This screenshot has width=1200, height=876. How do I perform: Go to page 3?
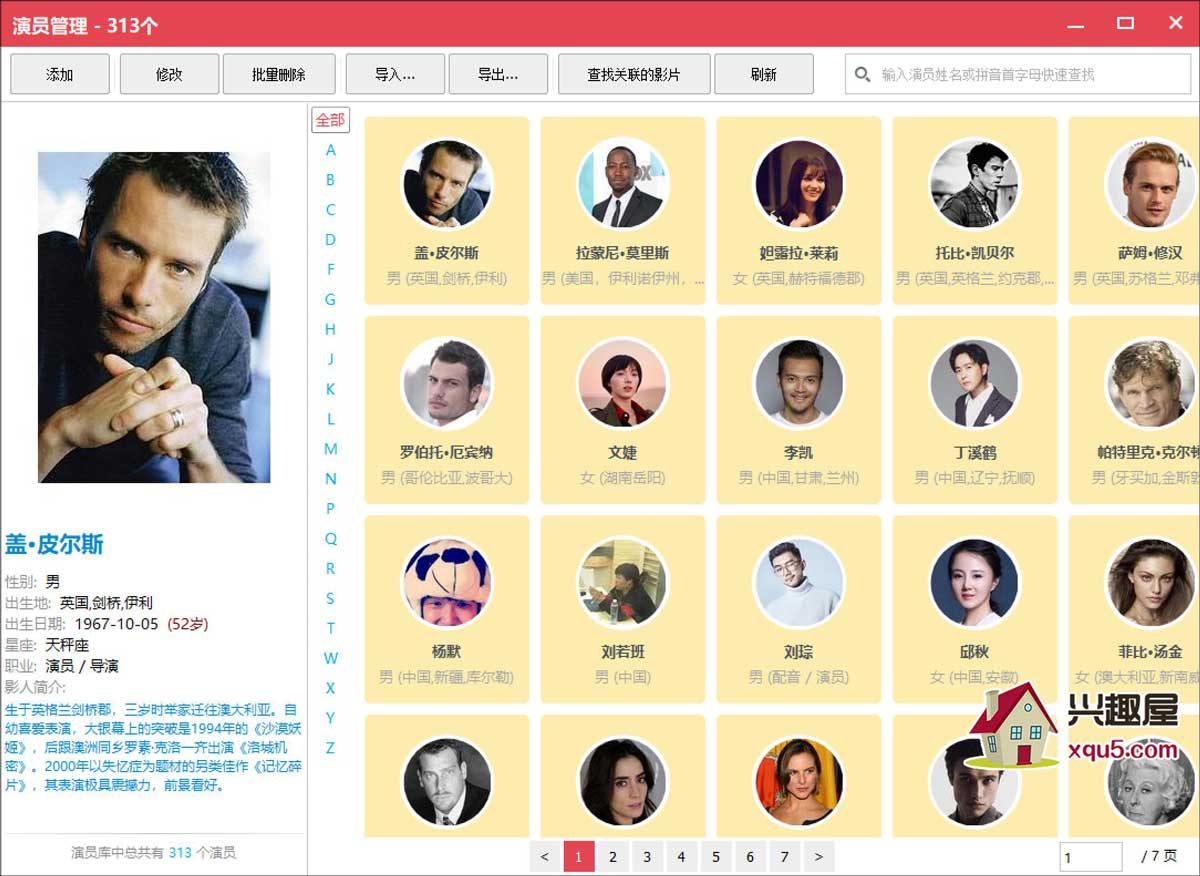[647, 857]
